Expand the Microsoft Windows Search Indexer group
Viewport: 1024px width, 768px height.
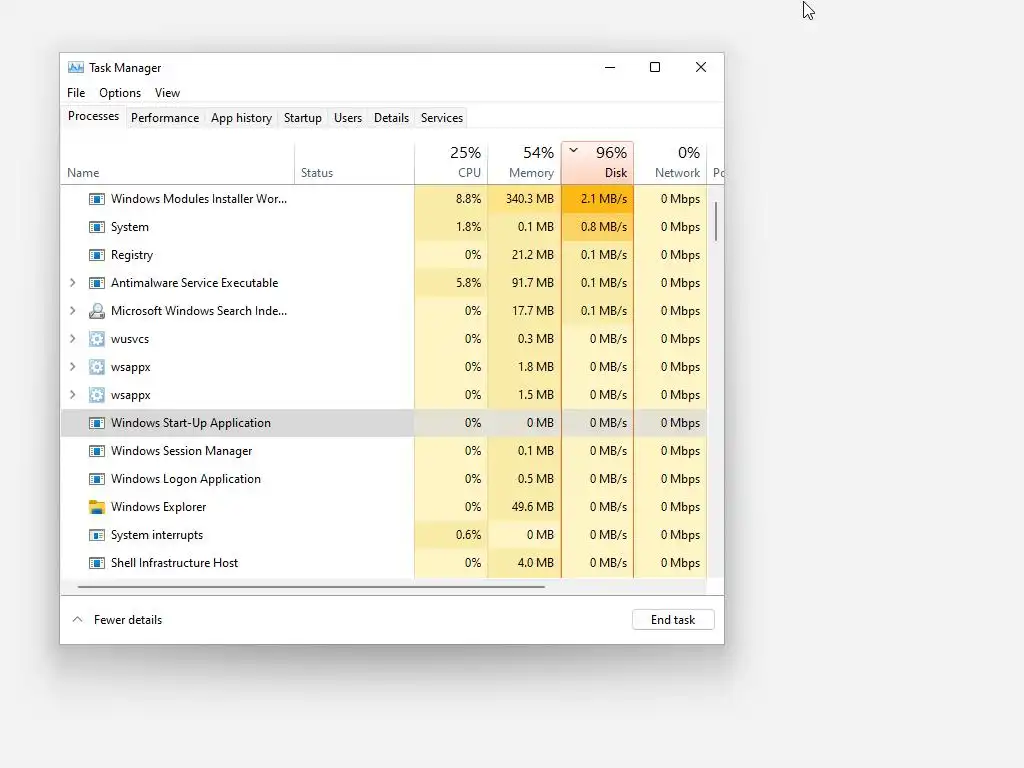[x=72, y=311]
